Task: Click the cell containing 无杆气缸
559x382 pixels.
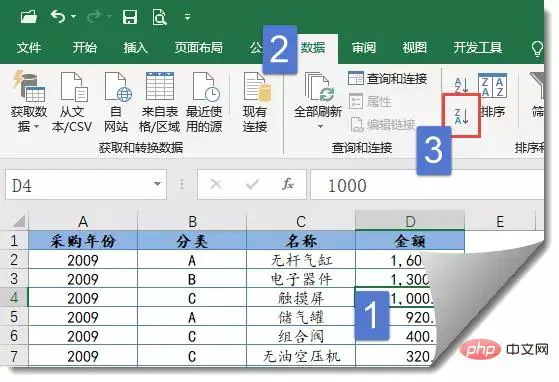Action: coord(301,259)
